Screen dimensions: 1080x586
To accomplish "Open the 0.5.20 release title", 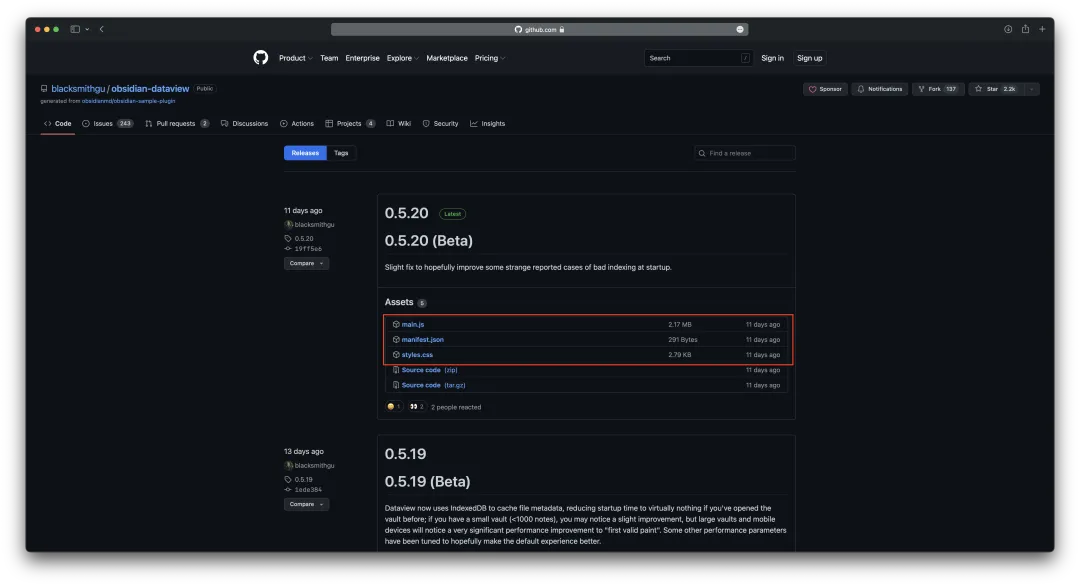I will point(406,213).
